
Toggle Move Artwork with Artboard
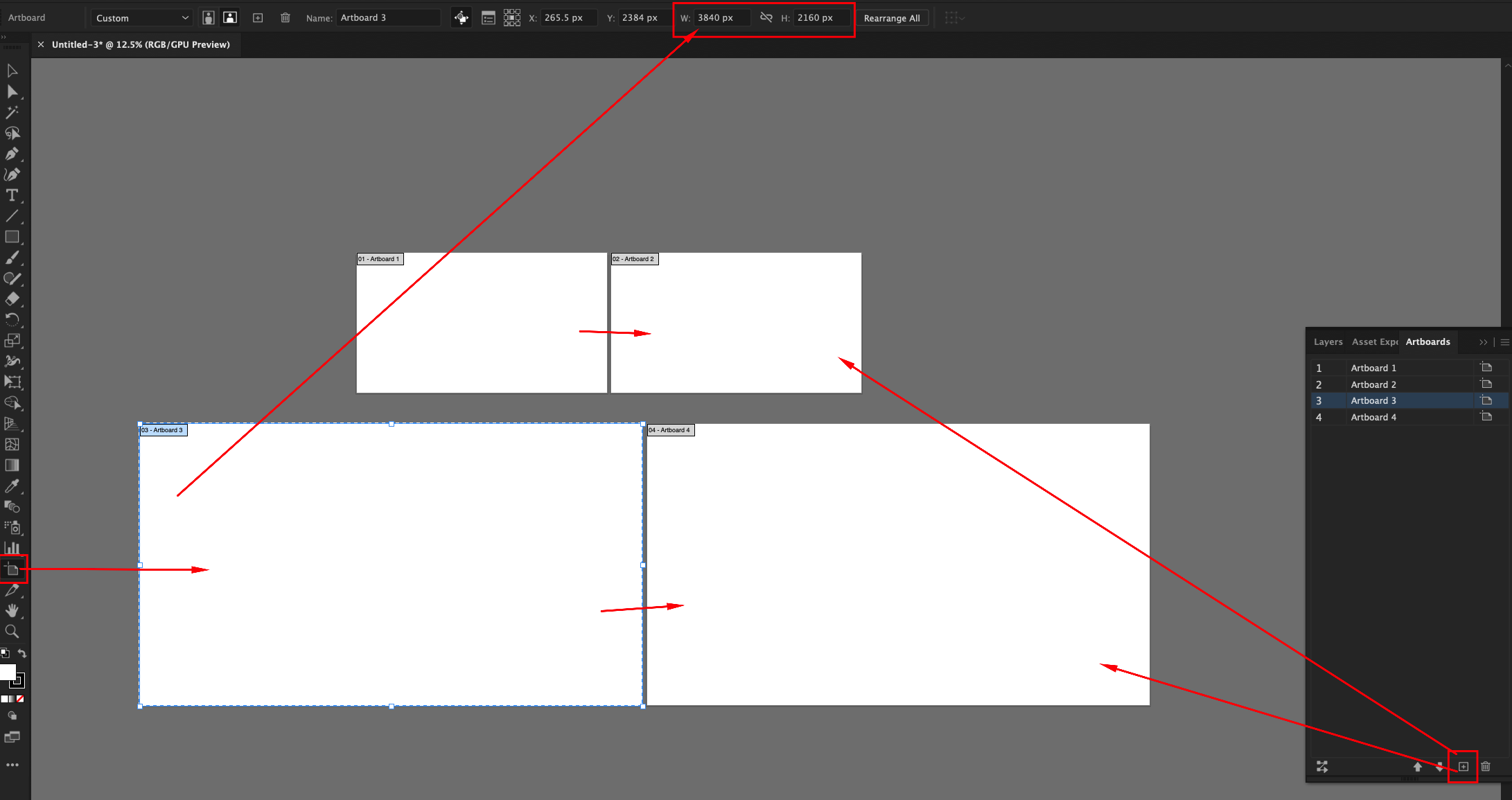click(x=461, y=17)
